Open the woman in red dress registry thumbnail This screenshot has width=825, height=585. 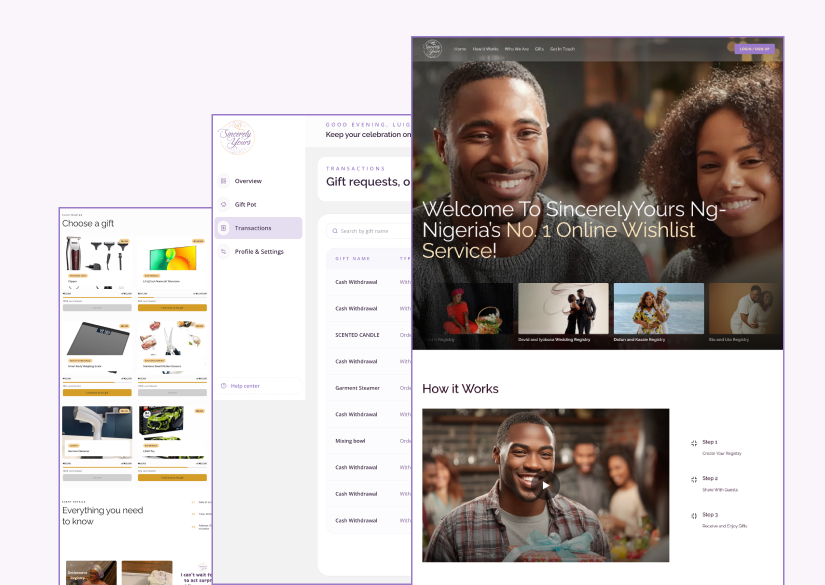[468, 308]
